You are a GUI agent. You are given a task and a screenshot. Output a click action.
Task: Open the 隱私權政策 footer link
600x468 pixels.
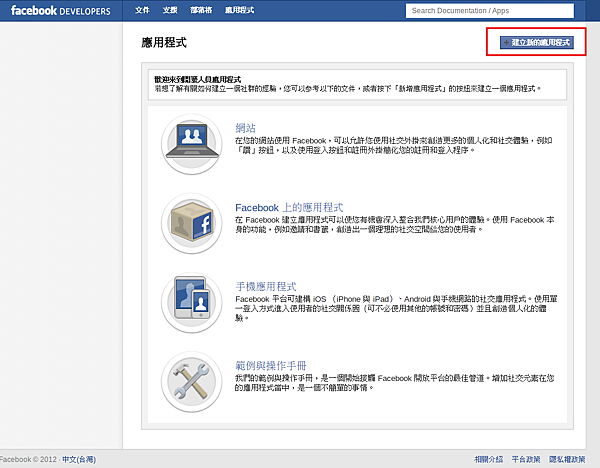click(567, 459)
